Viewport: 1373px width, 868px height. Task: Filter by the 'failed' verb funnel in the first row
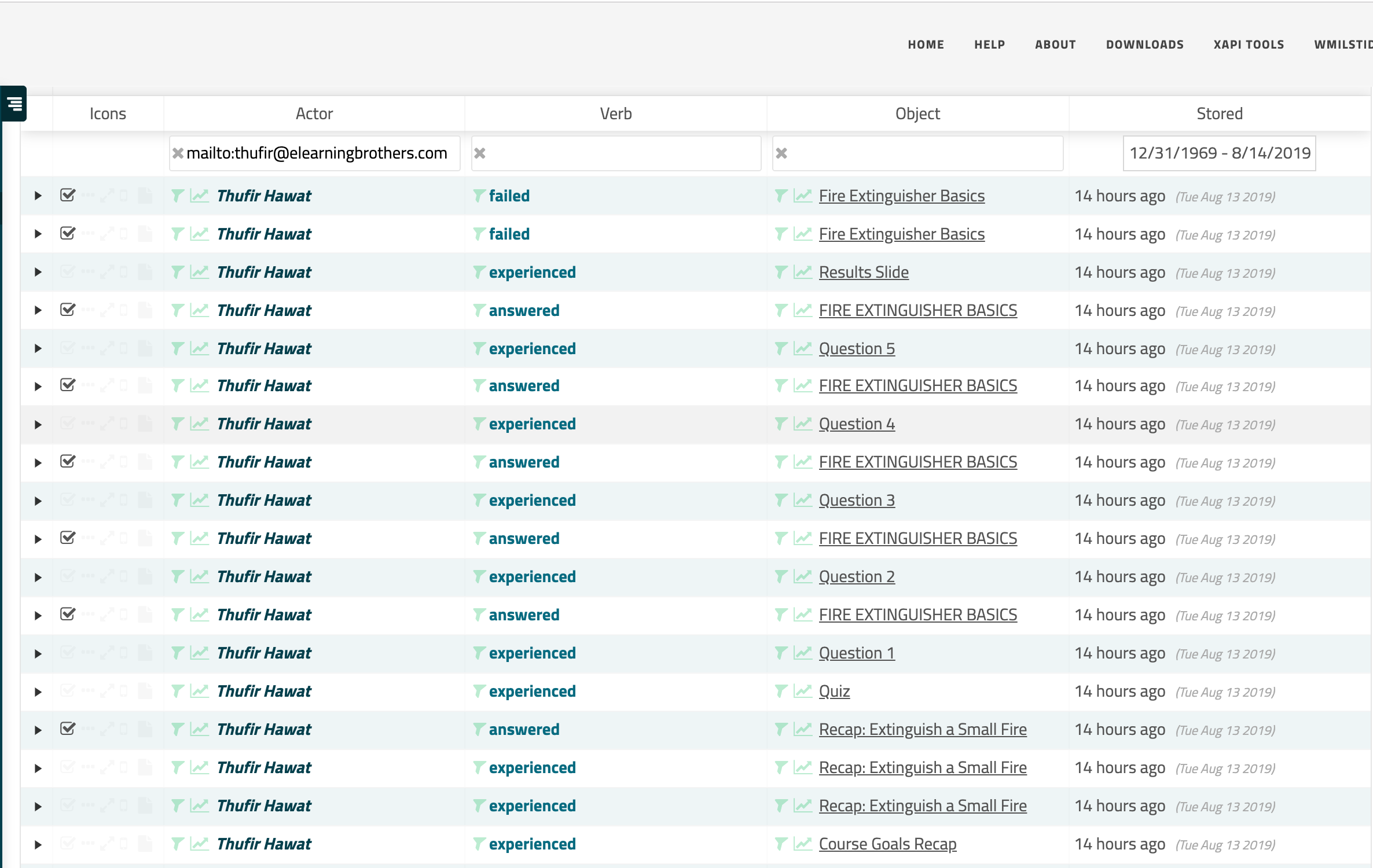point(479,196)
